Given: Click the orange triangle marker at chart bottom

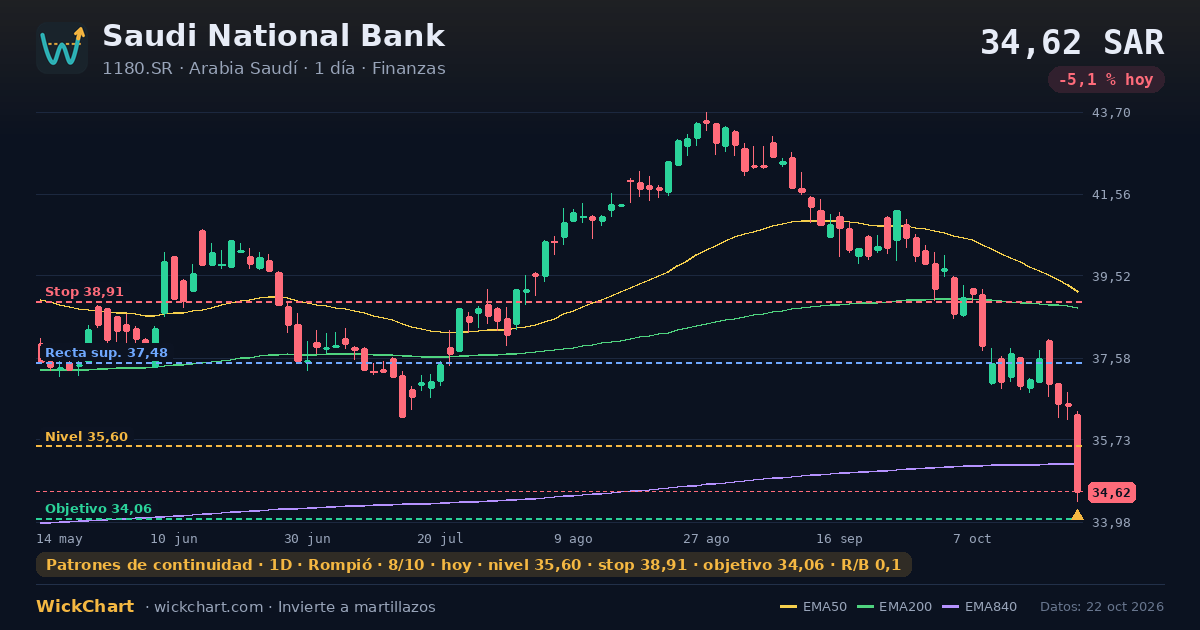Looking at the screenshot, I should coord(1077,515).
